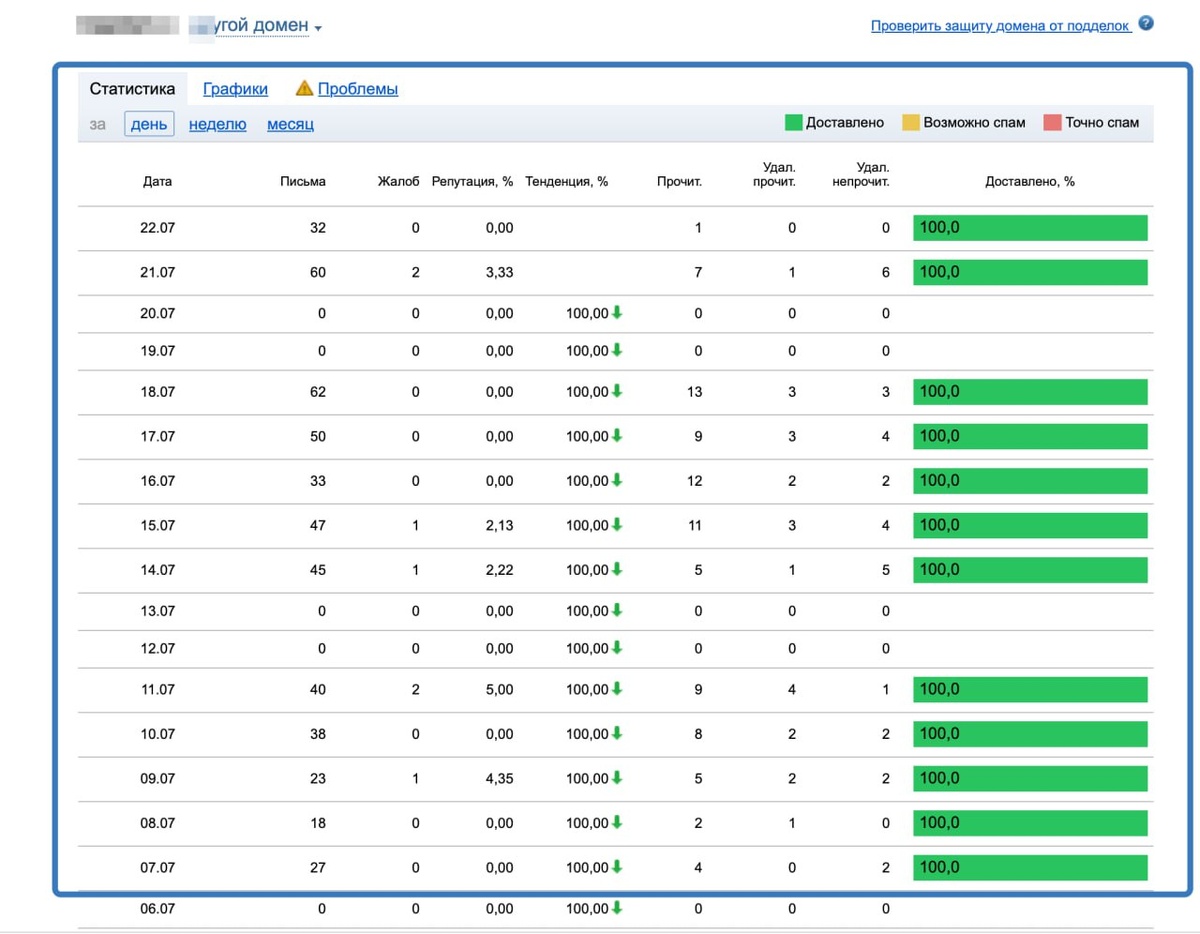Click the green trend arrow for 19.07
The height and width of the screenshot is (934, 1200).
click(617, 350)
